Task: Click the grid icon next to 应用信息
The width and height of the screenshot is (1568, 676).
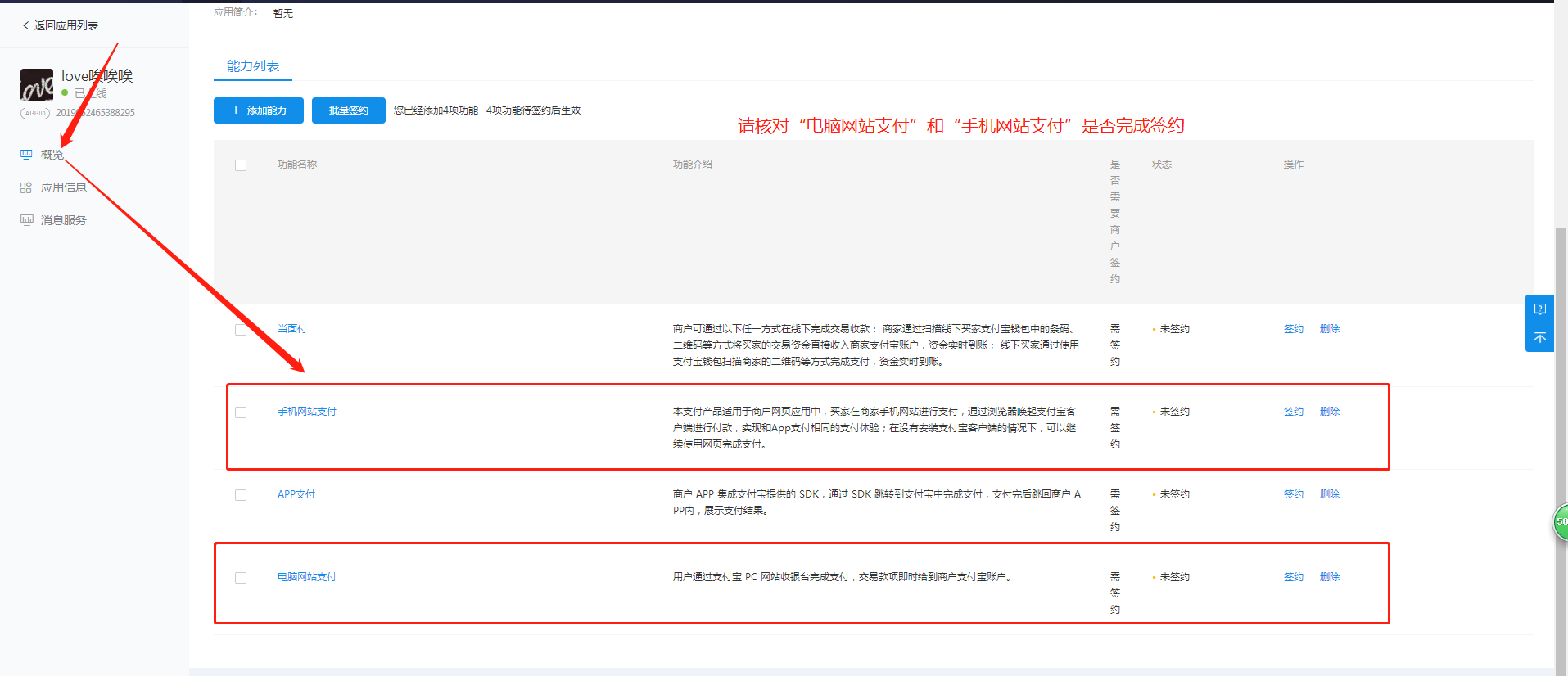Action: coord(26,187)
